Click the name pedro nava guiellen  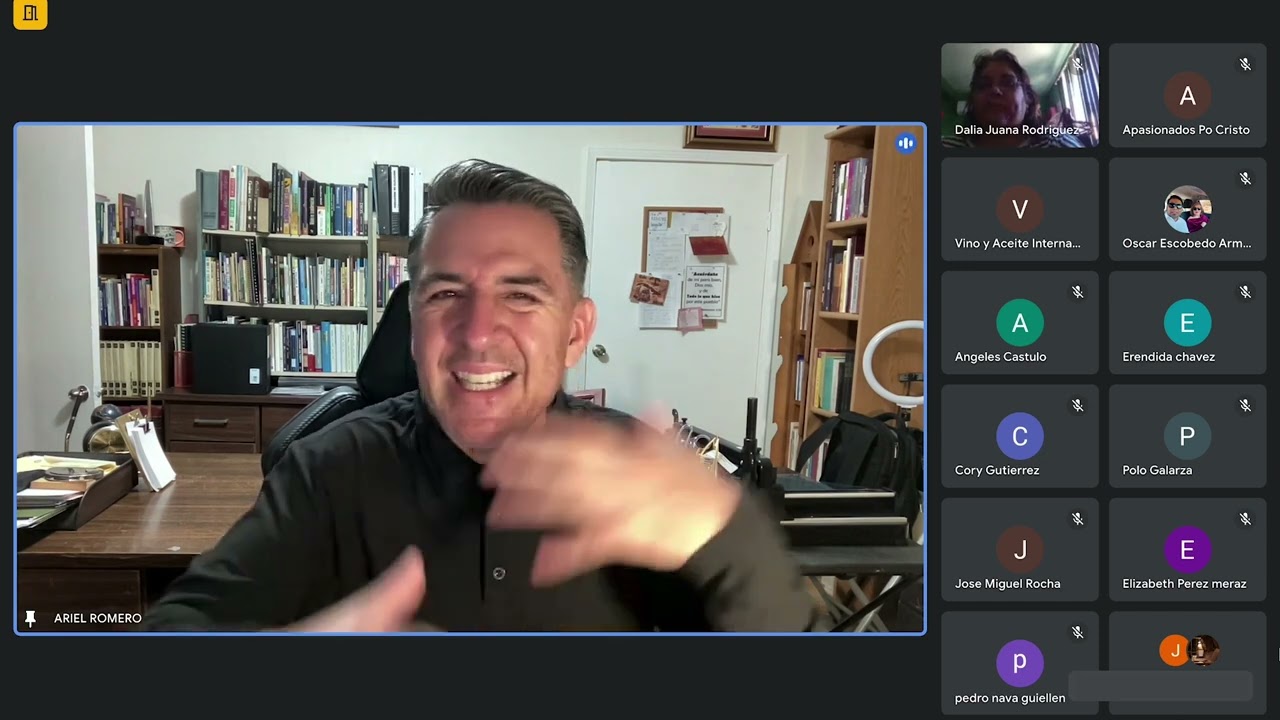[x=1010, y=698]
